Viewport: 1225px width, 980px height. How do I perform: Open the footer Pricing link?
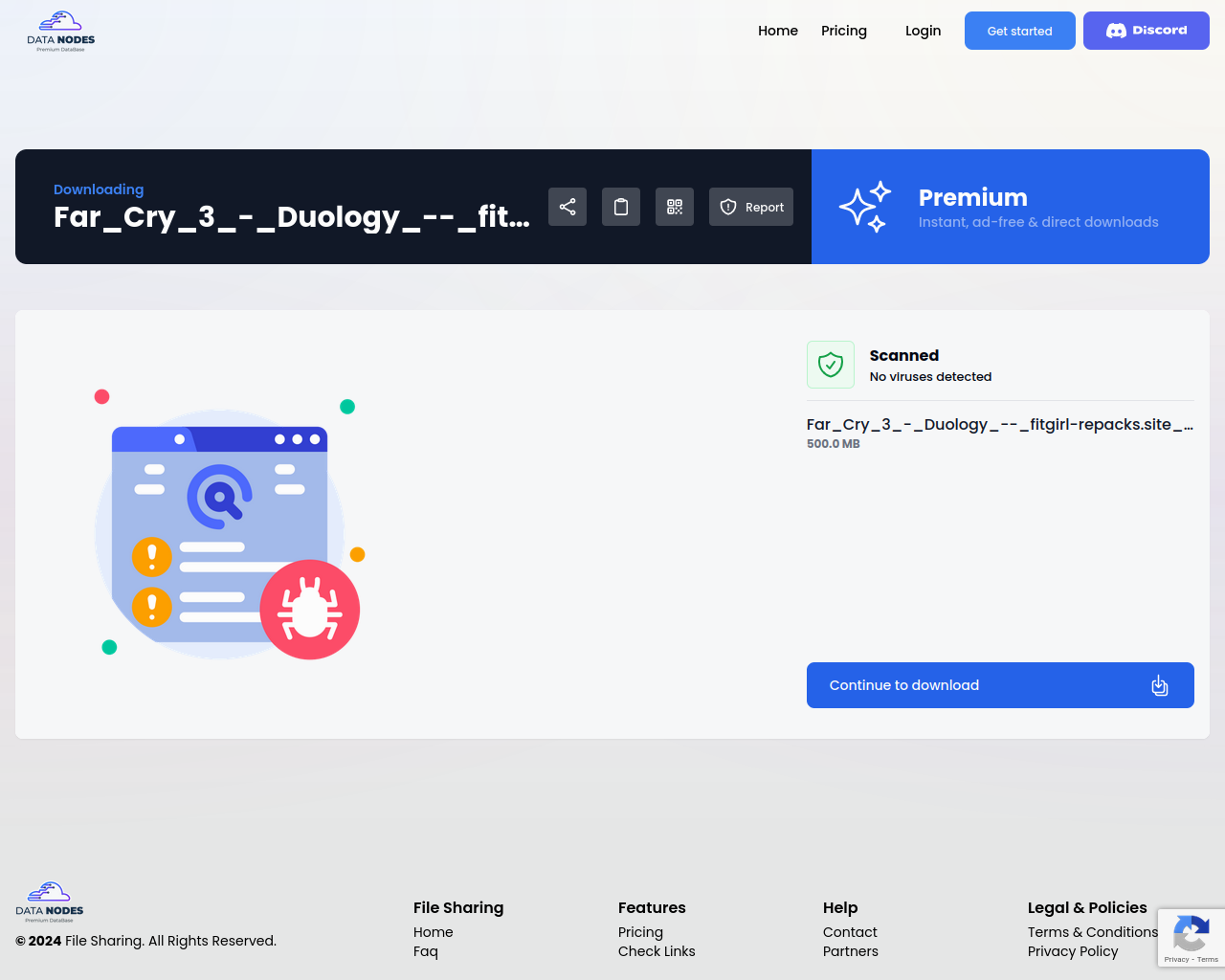pos(640,932)
